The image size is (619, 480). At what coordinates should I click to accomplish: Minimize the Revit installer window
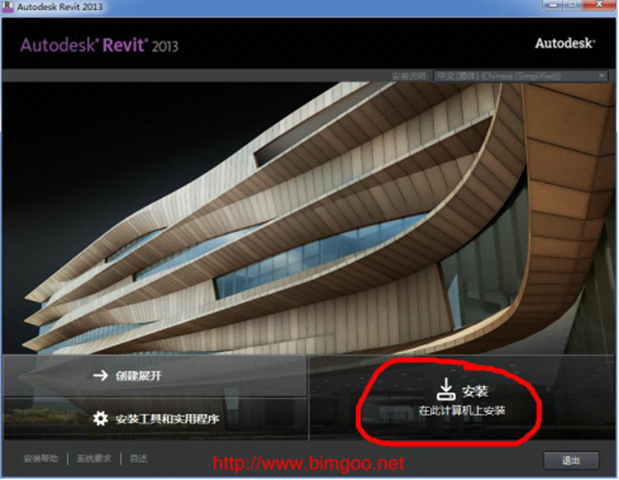point(553,5)
